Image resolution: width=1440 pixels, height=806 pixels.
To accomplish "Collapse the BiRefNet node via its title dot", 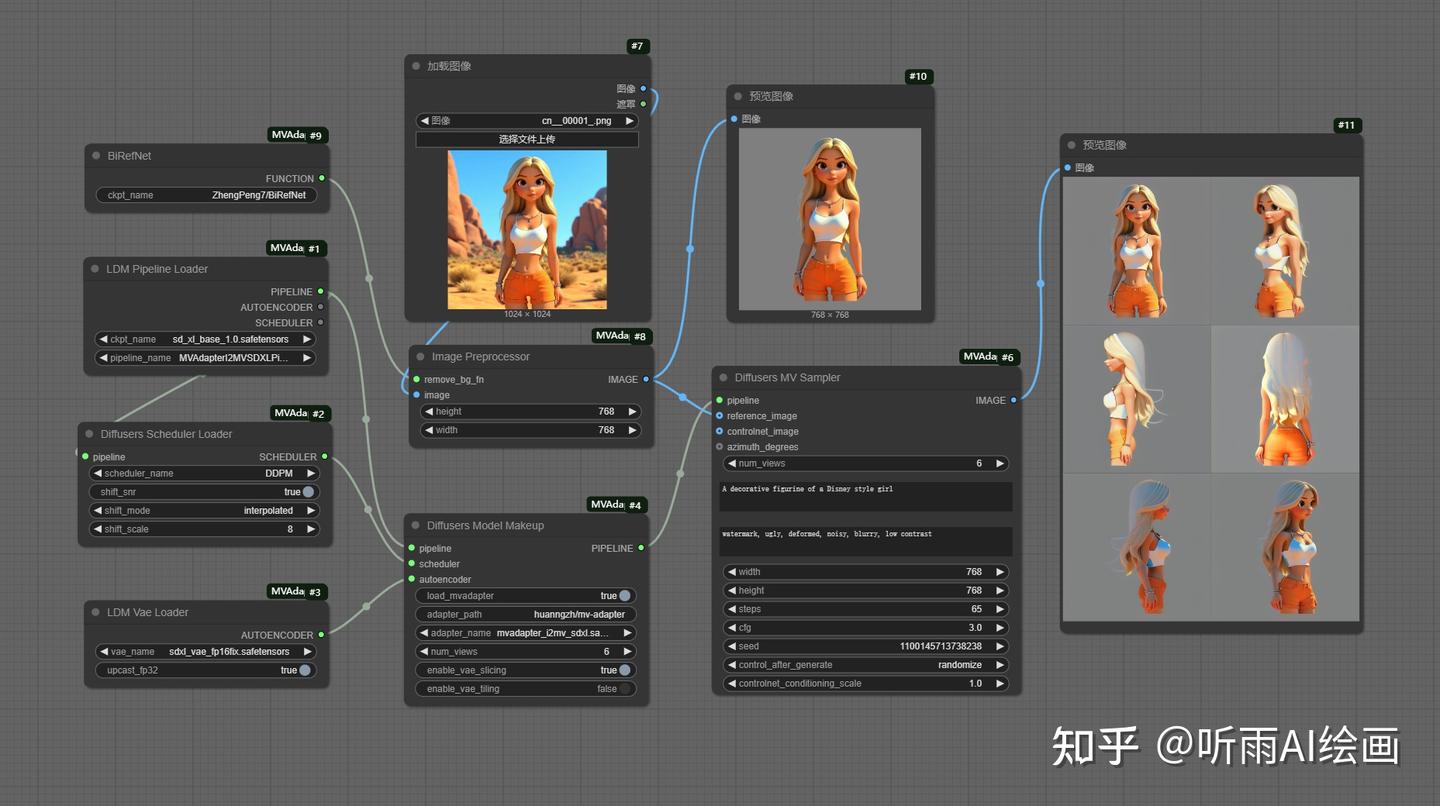I will (x=95, y=156).
